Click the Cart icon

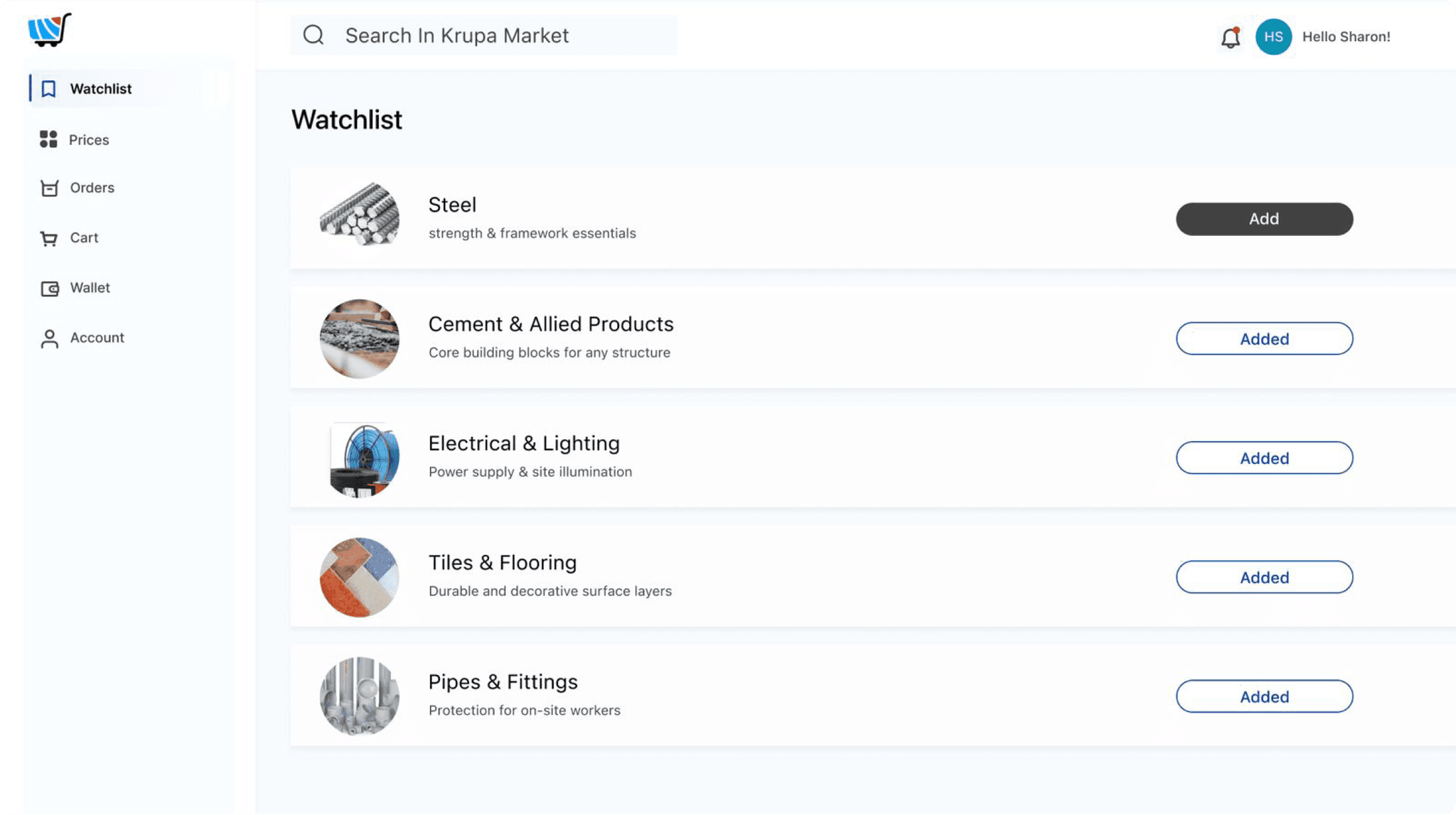tap(48, 237)
